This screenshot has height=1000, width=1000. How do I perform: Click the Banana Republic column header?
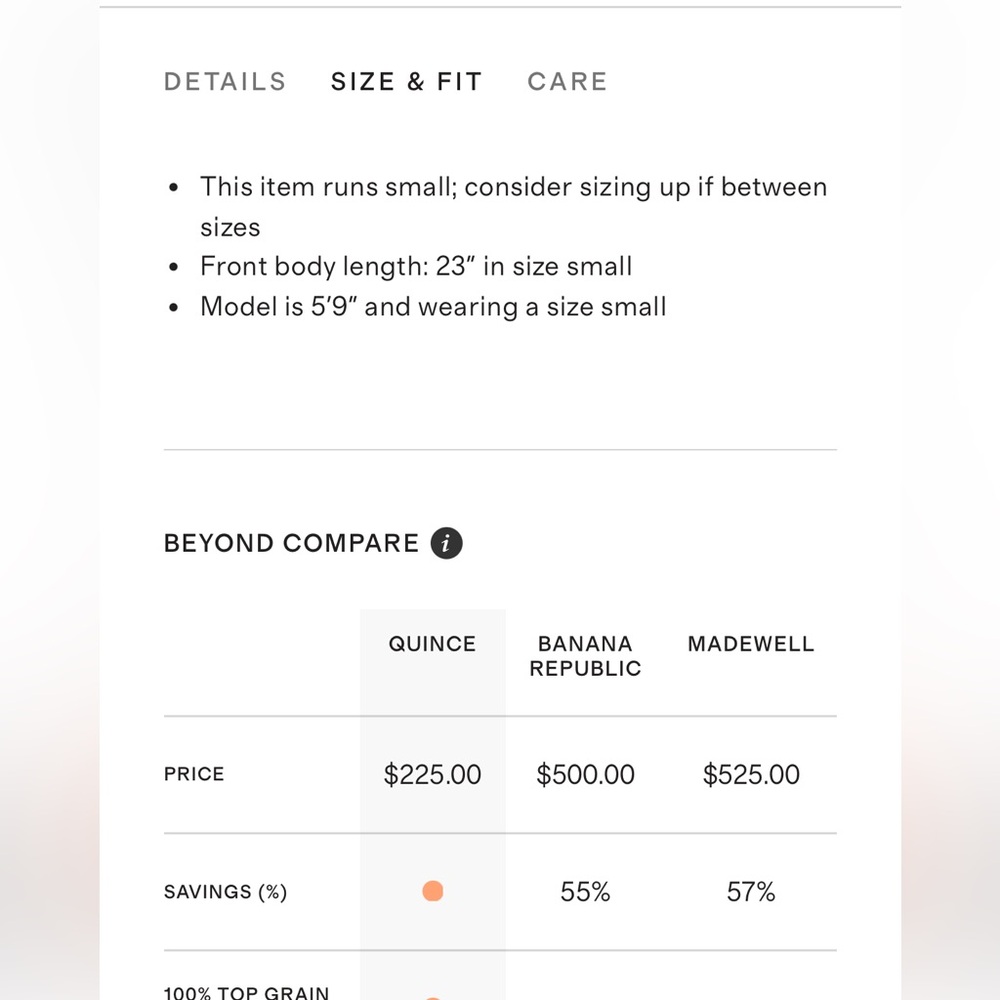coord(585,656)
